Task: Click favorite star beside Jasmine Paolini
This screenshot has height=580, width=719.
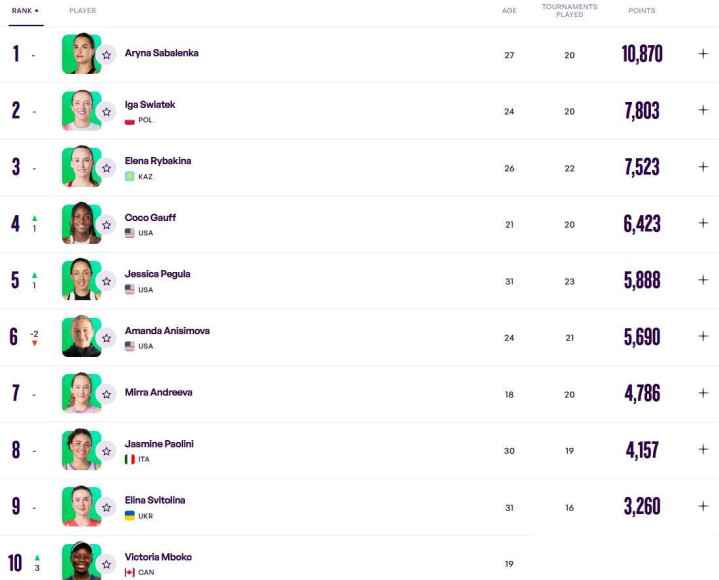Action: pos(106,450)
